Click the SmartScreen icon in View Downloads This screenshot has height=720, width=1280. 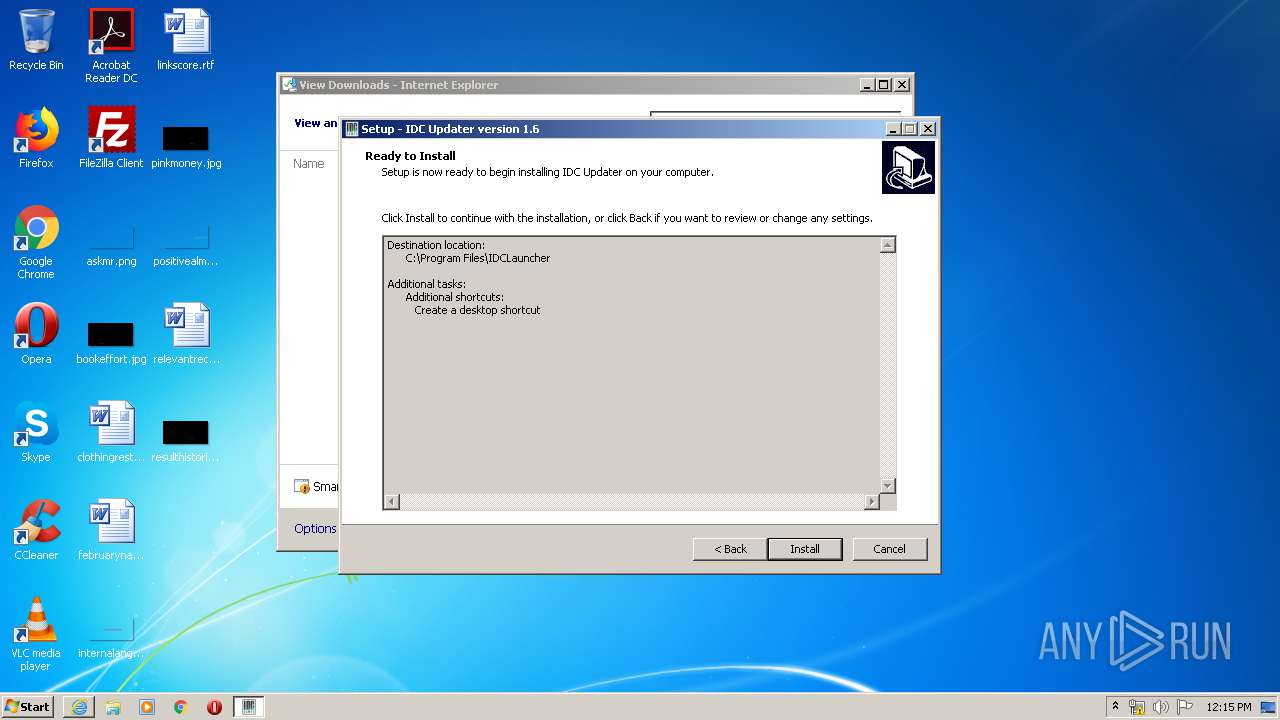302,487
